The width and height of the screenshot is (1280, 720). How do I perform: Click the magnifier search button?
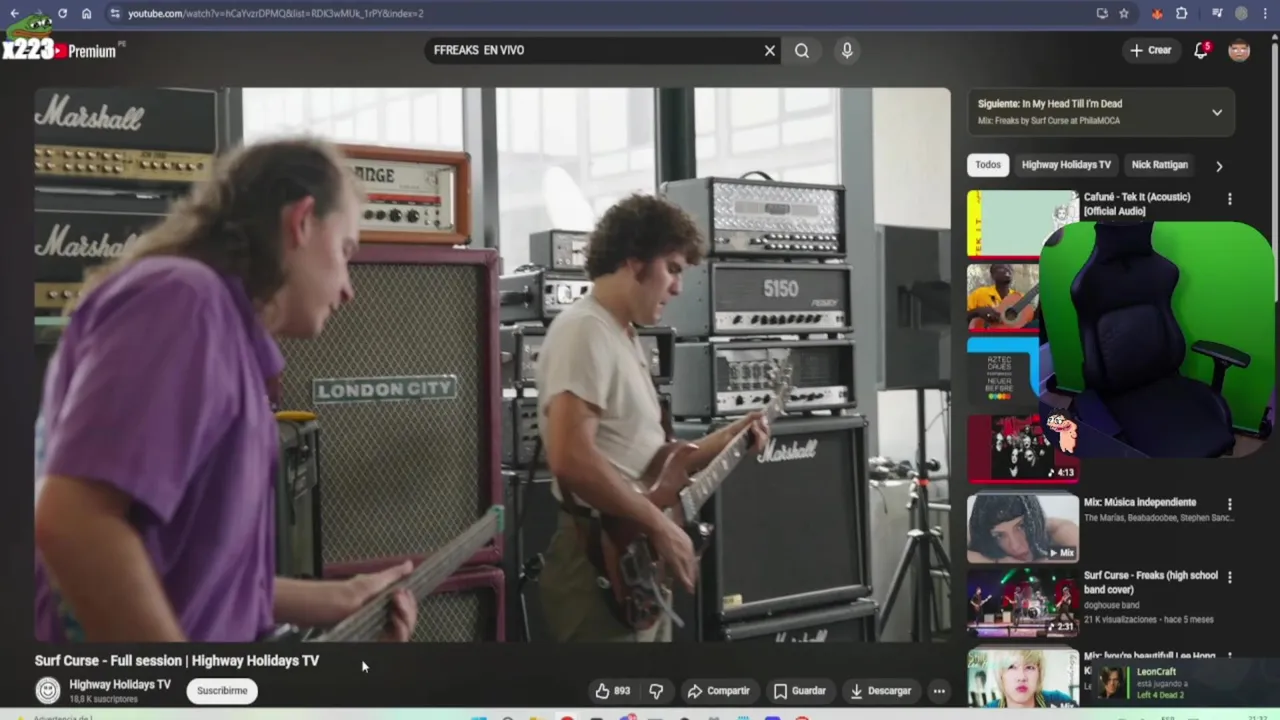click(802, 50)
